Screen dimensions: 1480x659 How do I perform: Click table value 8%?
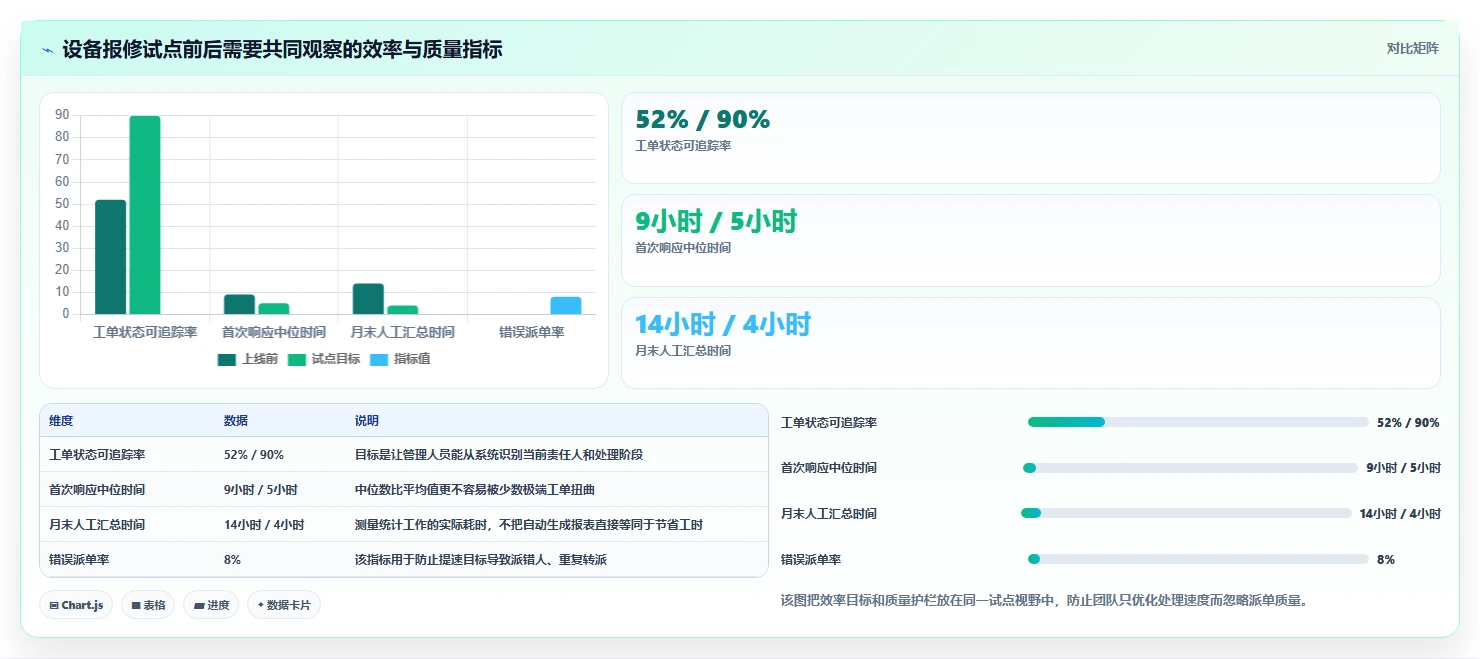[x=232, y=559]
